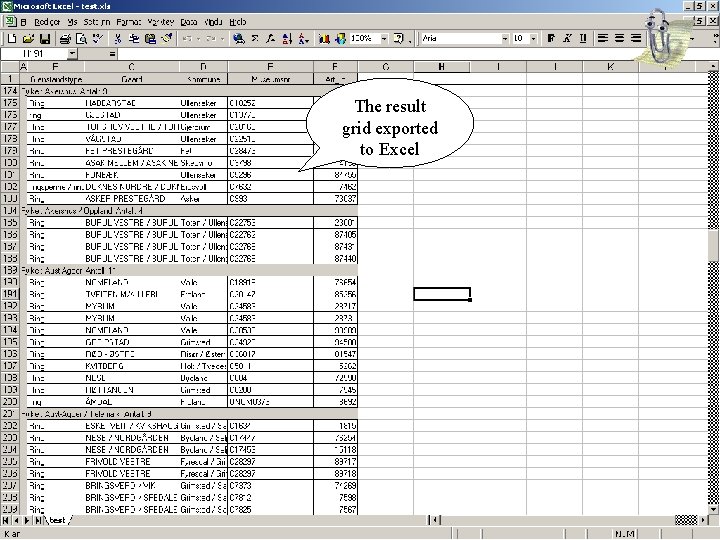Image resolution: width=720 pixels, height=540 pixels.
Task: Insert a hyperlink using the globe icon
Action: tap(239, 39)
